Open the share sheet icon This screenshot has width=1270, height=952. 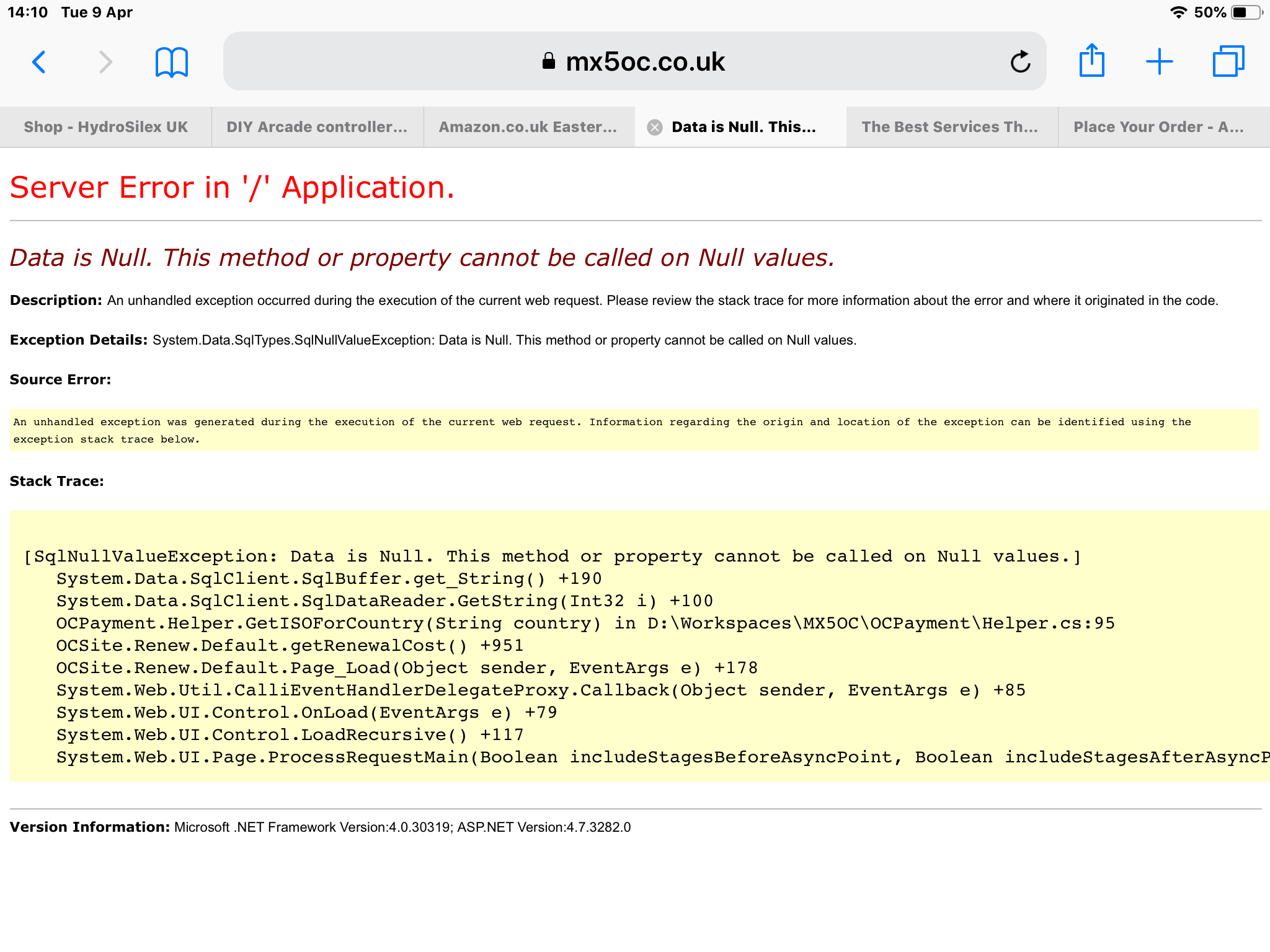(x=1091, y=61)
